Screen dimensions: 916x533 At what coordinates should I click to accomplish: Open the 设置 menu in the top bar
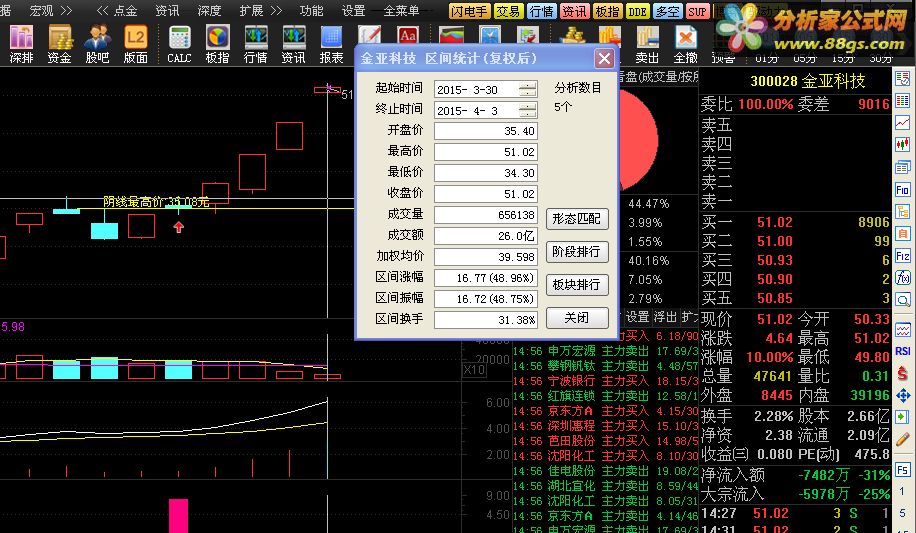[353, 11]
